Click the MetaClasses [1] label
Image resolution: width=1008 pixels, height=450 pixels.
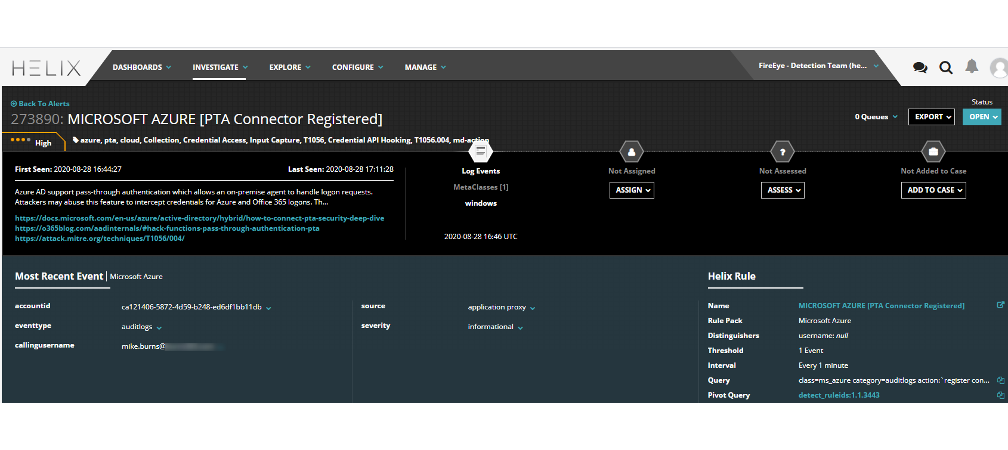pyautogui.click(x=481, y=188)
